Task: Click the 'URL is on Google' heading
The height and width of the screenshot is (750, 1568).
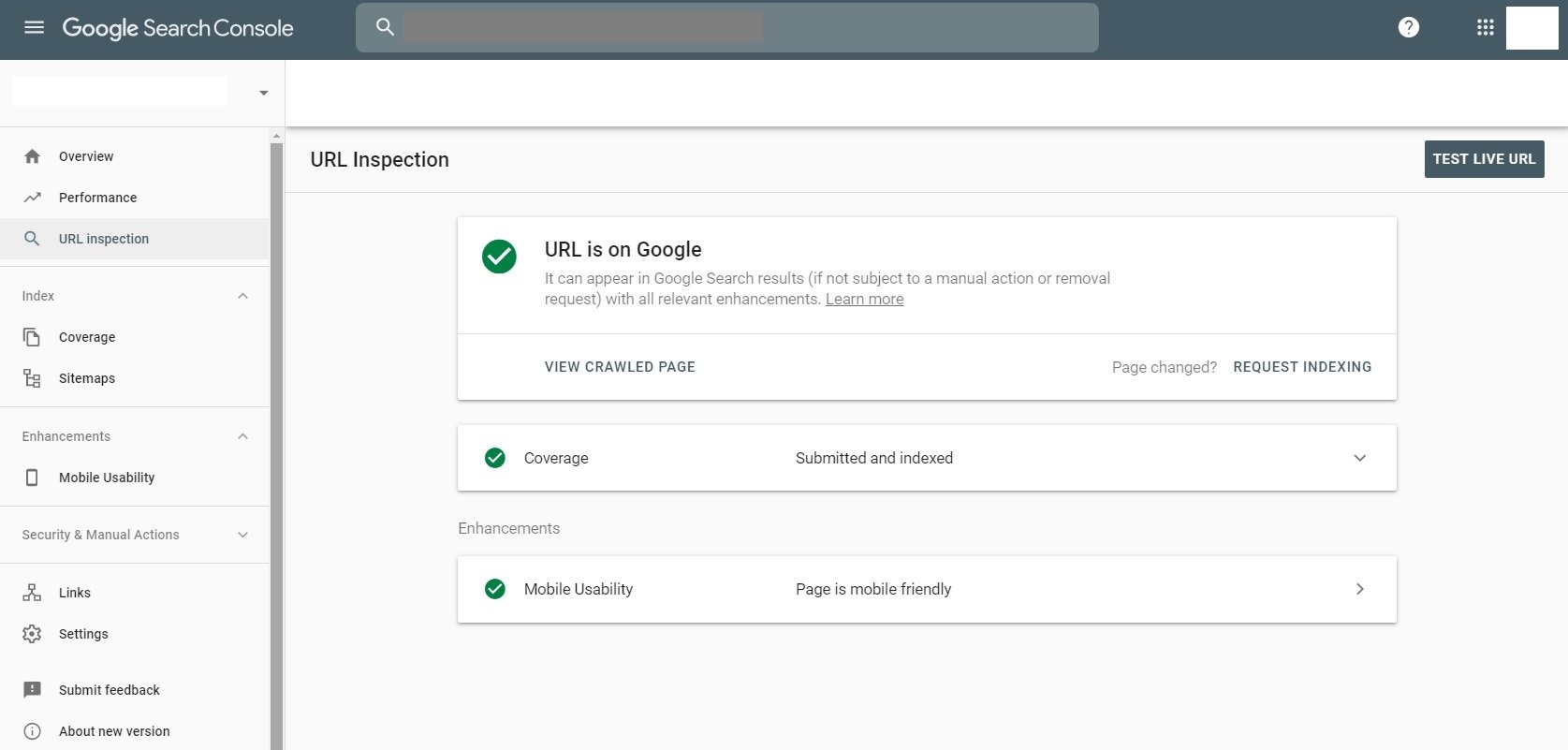Action: 623,250
